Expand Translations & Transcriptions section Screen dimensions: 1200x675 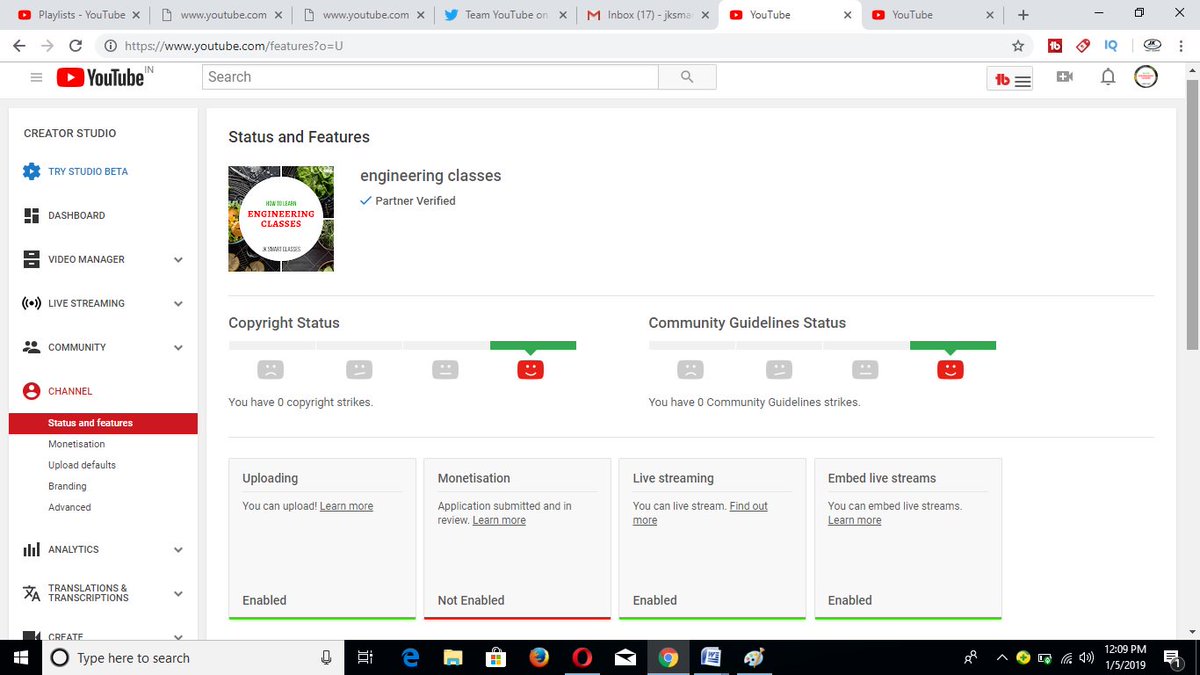pos(178,594)
